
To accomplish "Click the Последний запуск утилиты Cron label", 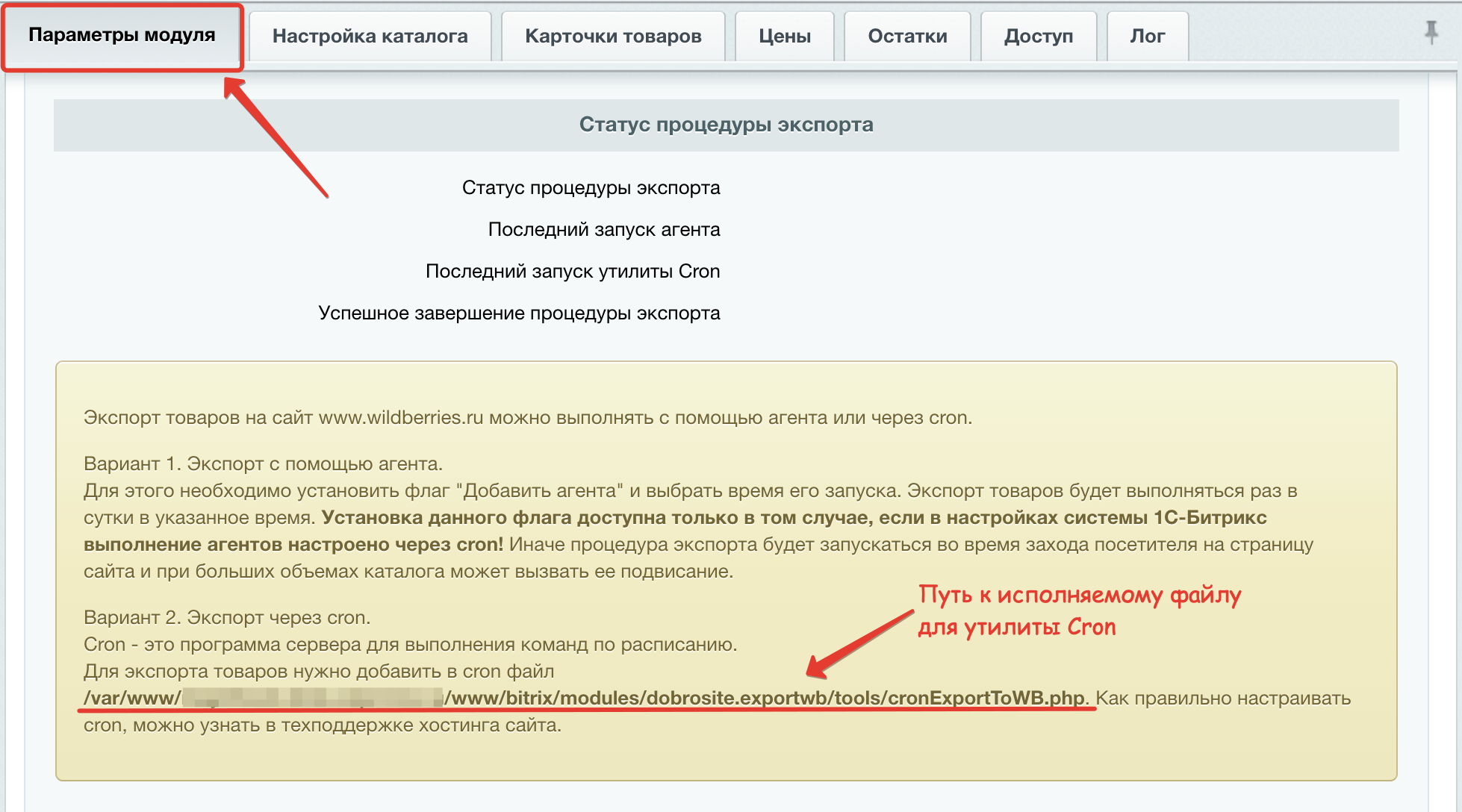I will (572, 271).
